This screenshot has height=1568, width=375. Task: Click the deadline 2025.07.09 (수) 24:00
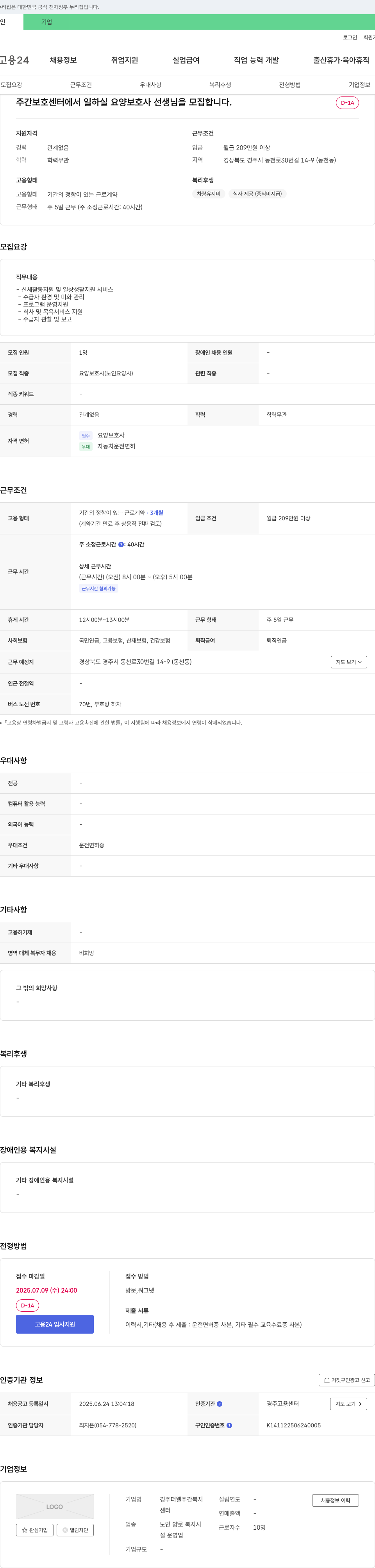point(46,1290)
